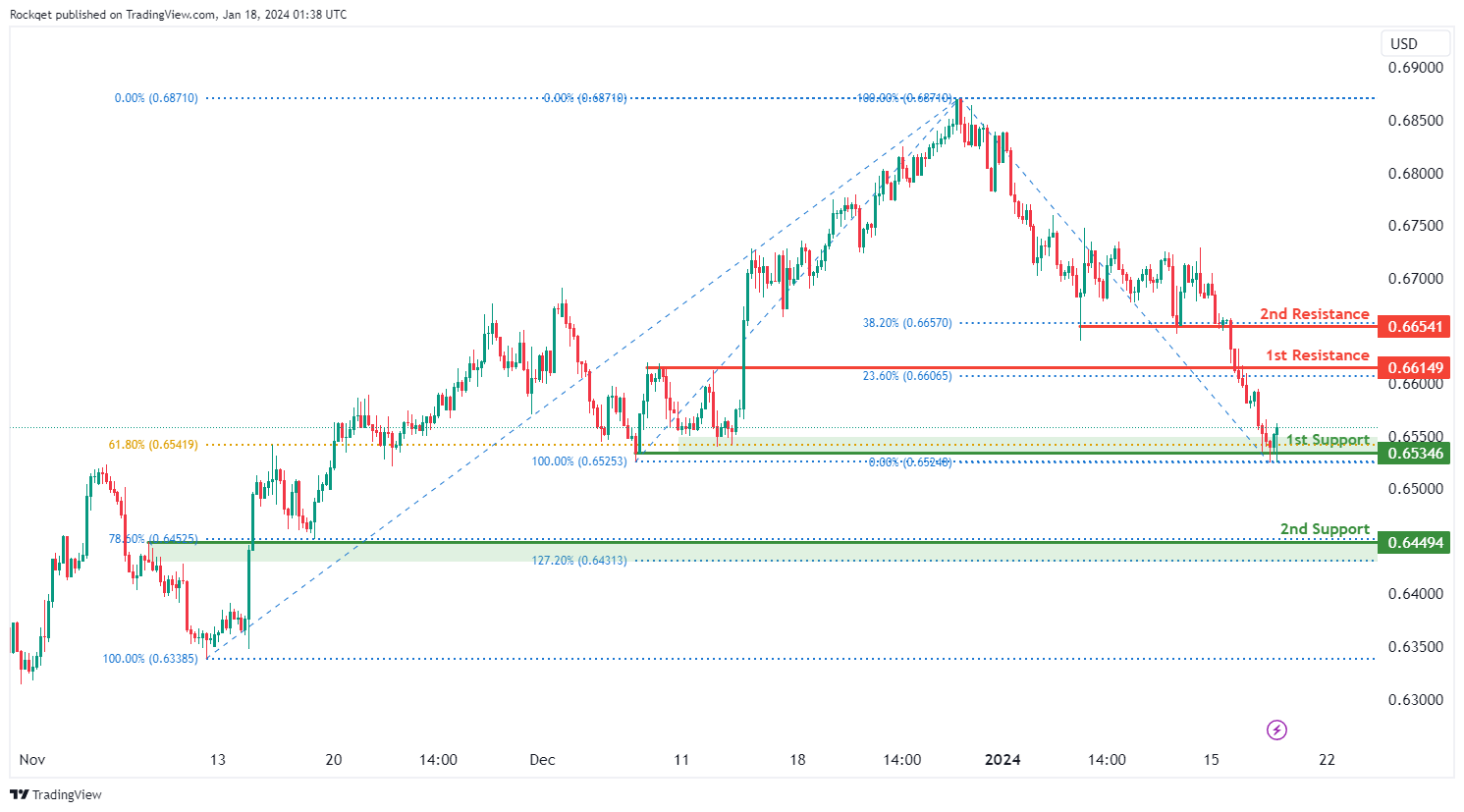
Task: Click the red 0.66149 price tag
Action: (1414, 368)
